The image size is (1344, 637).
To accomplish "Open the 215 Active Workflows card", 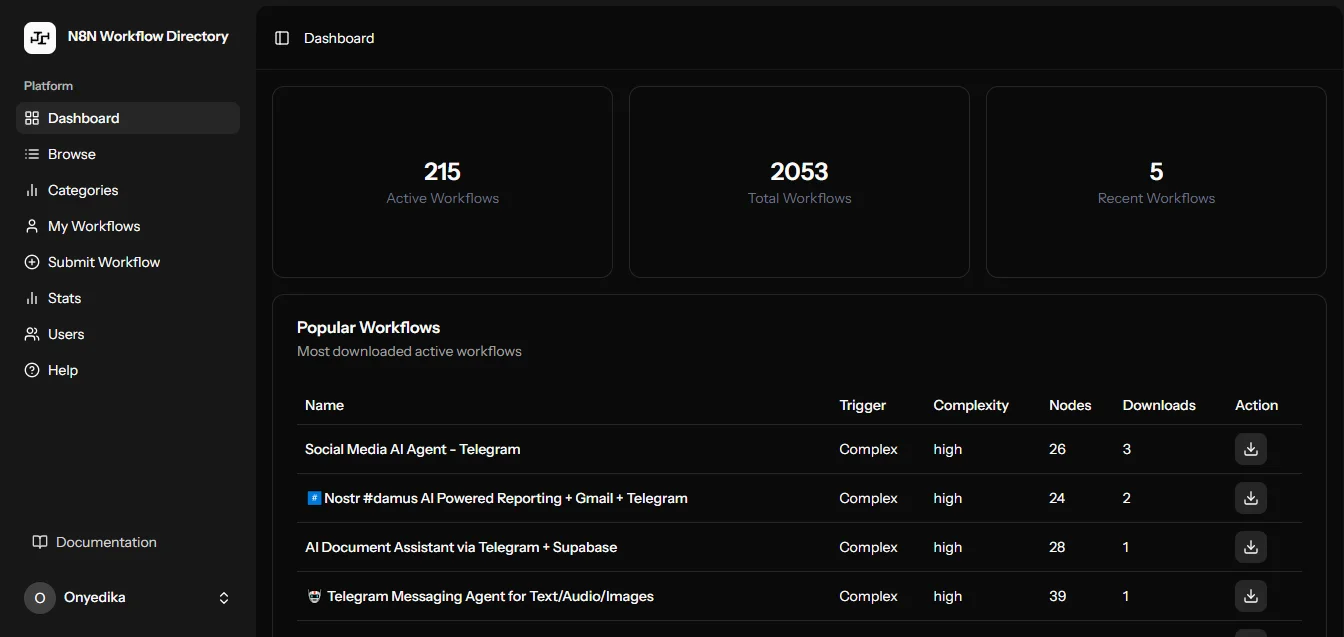I will (442, 182).
